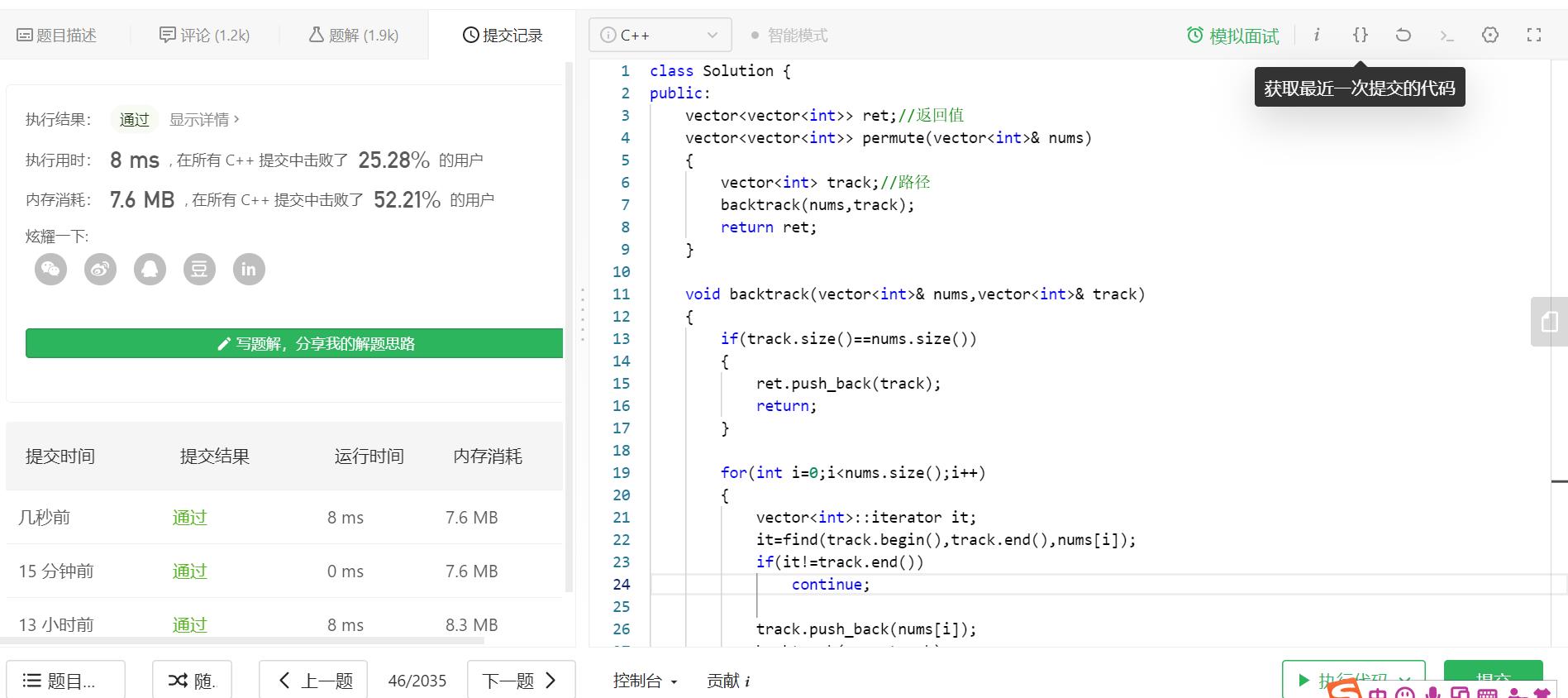1568x698 pixels.
Task: Click the 内存消耗 column header
Action: tap(488, 457)
